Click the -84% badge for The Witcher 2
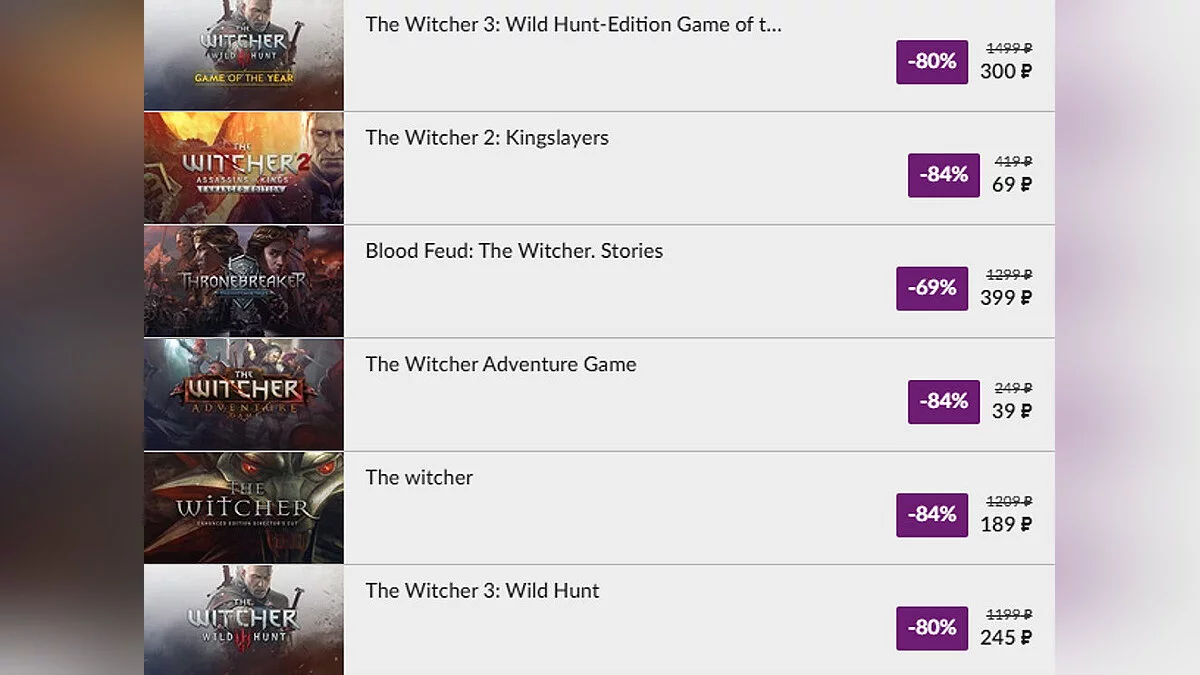This screenshot has height=675, width=1200. point(943,174)
